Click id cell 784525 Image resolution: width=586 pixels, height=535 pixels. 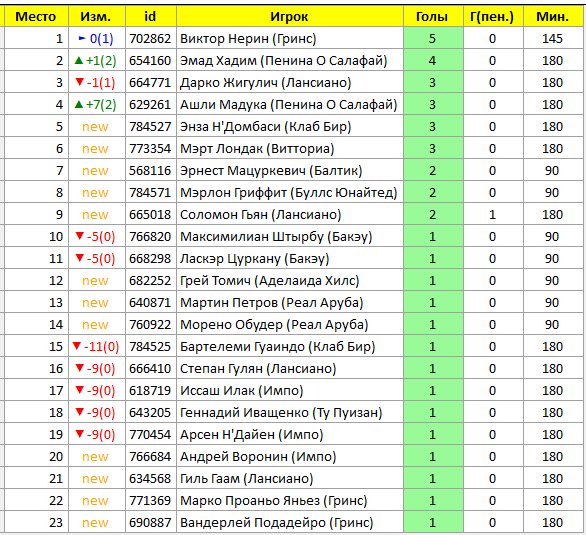pyautogui.click(x=151, y=346)
